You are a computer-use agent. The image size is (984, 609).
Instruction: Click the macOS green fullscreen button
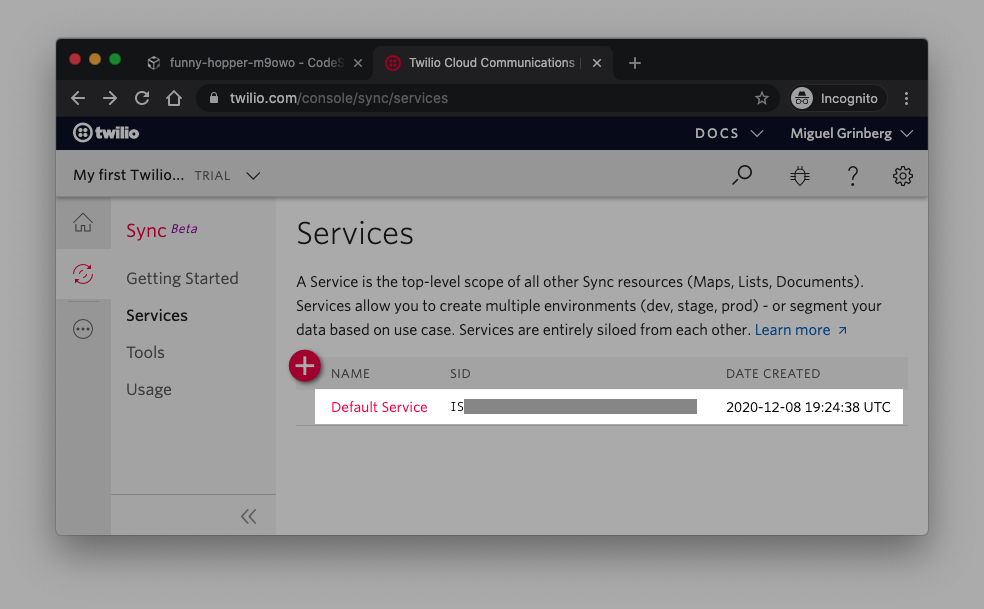click(115, 59)
